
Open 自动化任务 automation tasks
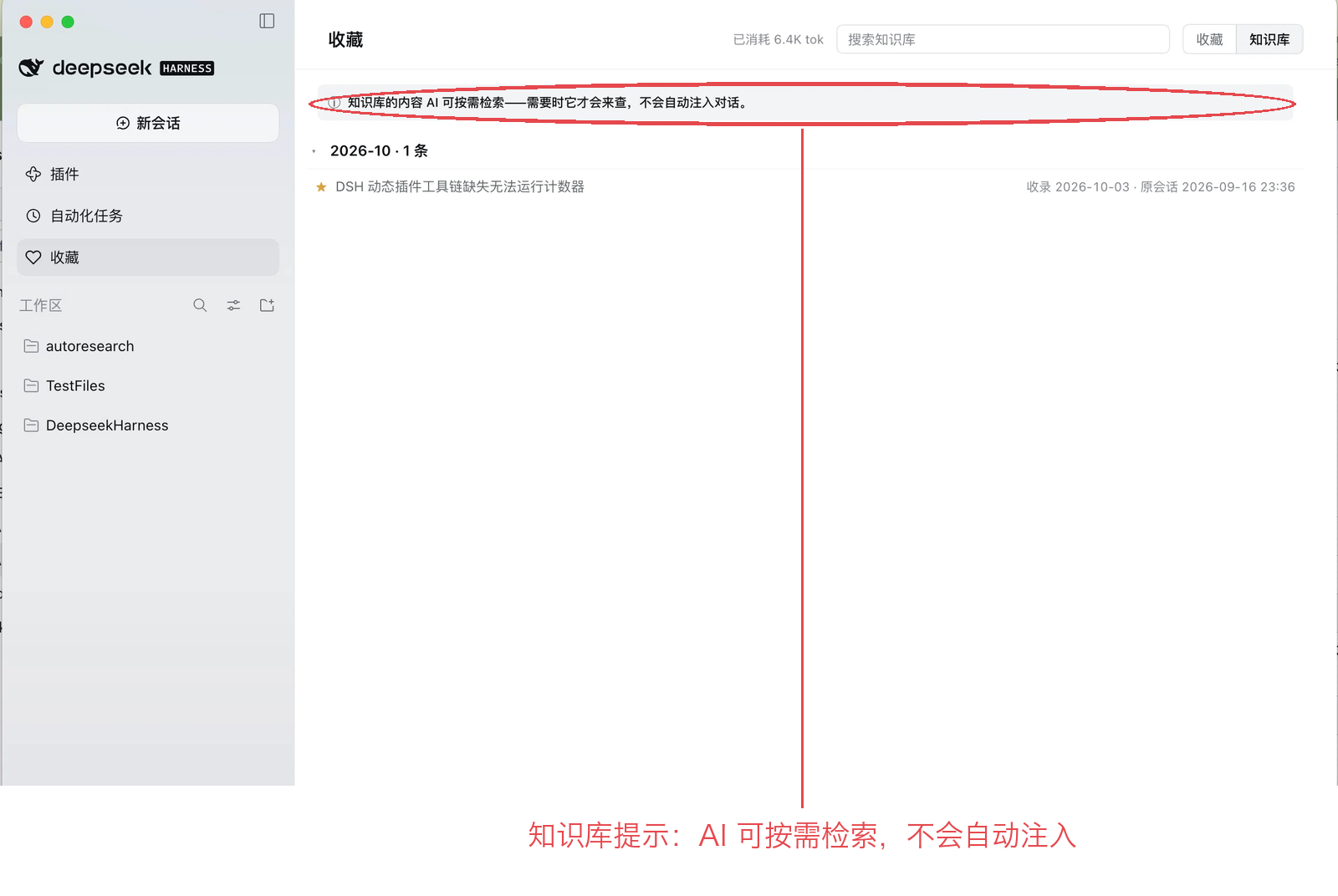coord(148,216)
